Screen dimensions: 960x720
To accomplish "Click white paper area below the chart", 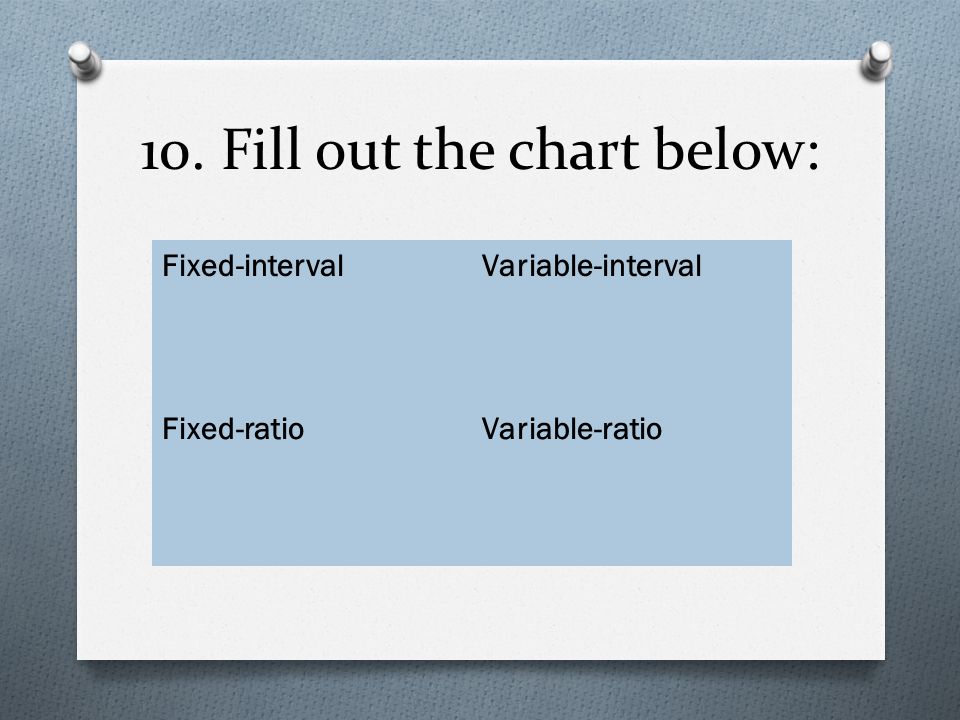I will click(481, 612).
